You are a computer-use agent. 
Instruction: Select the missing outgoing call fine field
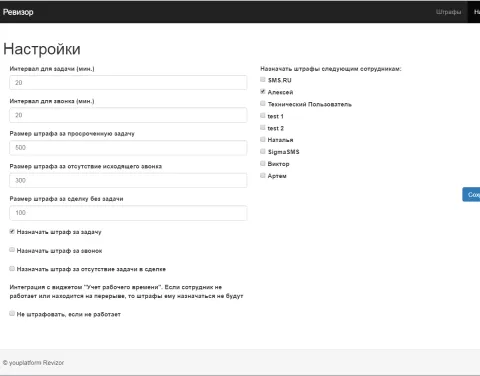(x=128, y=180)
